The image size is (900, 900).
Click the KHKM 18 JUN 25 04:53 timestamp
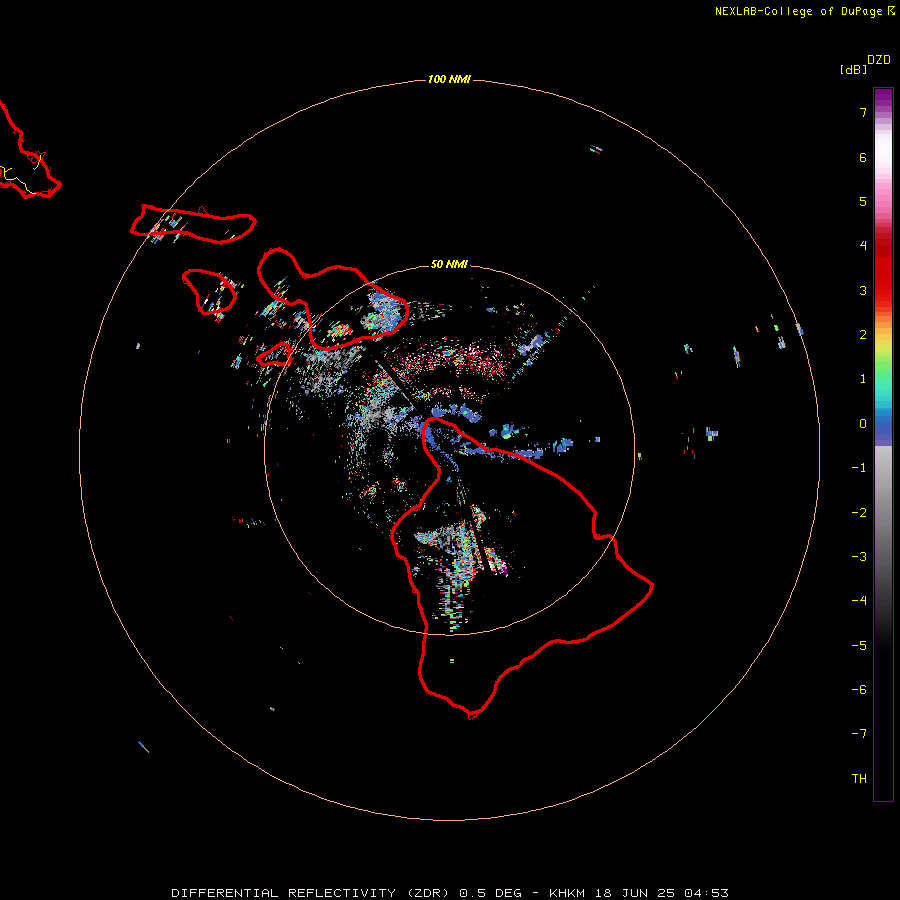(639, 893)
